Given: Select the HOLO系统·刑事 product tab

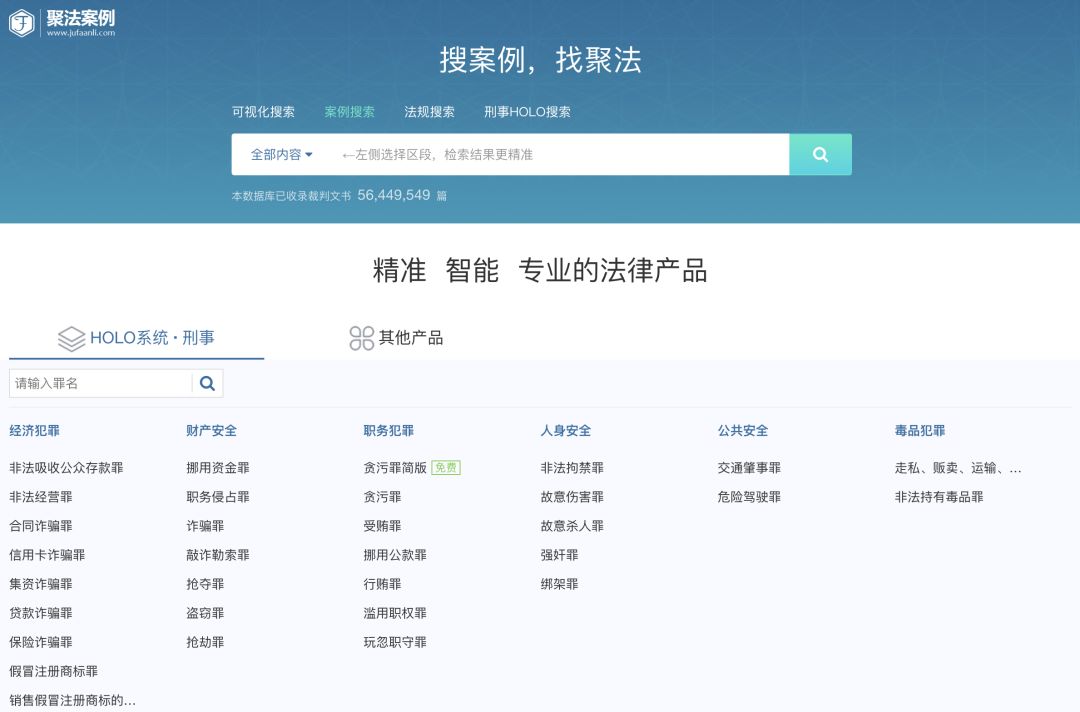Looking at the screenshot, I should tap(136, 338).
